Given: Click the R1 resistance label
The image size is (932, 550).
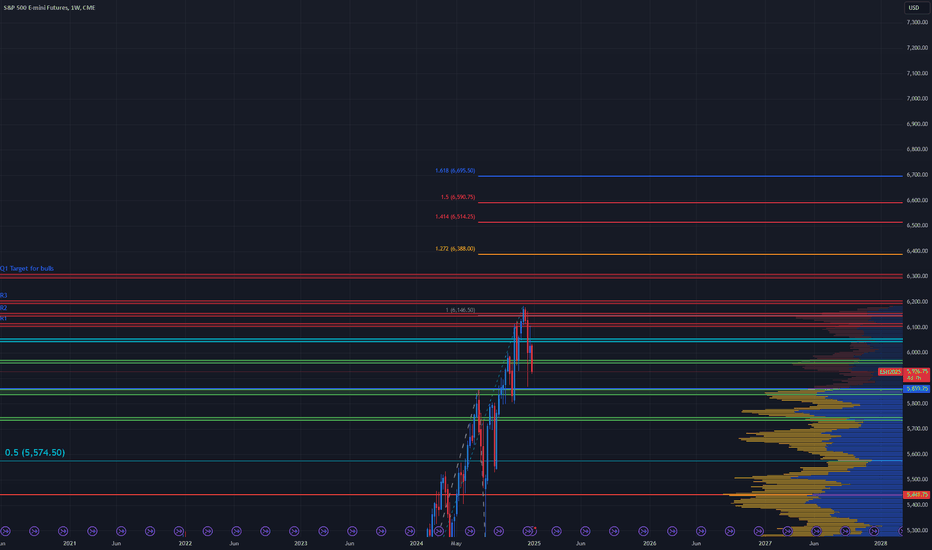Looking at the screenshot, I should pyautogui.click(x=4, y=319).
